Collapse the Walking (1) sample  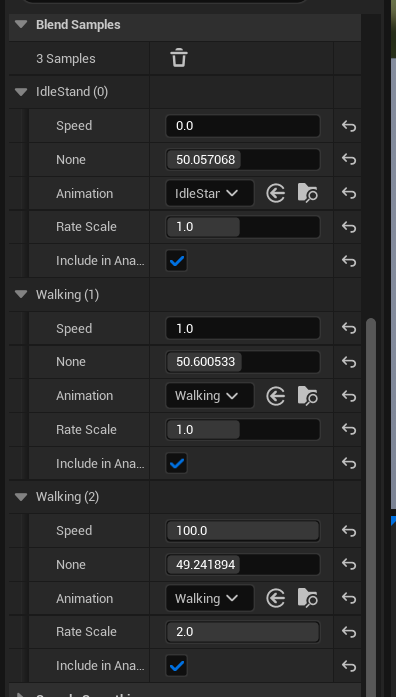[x=21, y=294]
